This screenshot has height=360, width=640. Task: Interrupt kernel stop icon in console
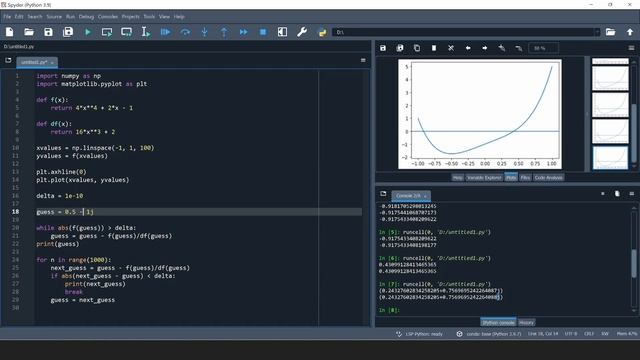[x=603, y=194]
